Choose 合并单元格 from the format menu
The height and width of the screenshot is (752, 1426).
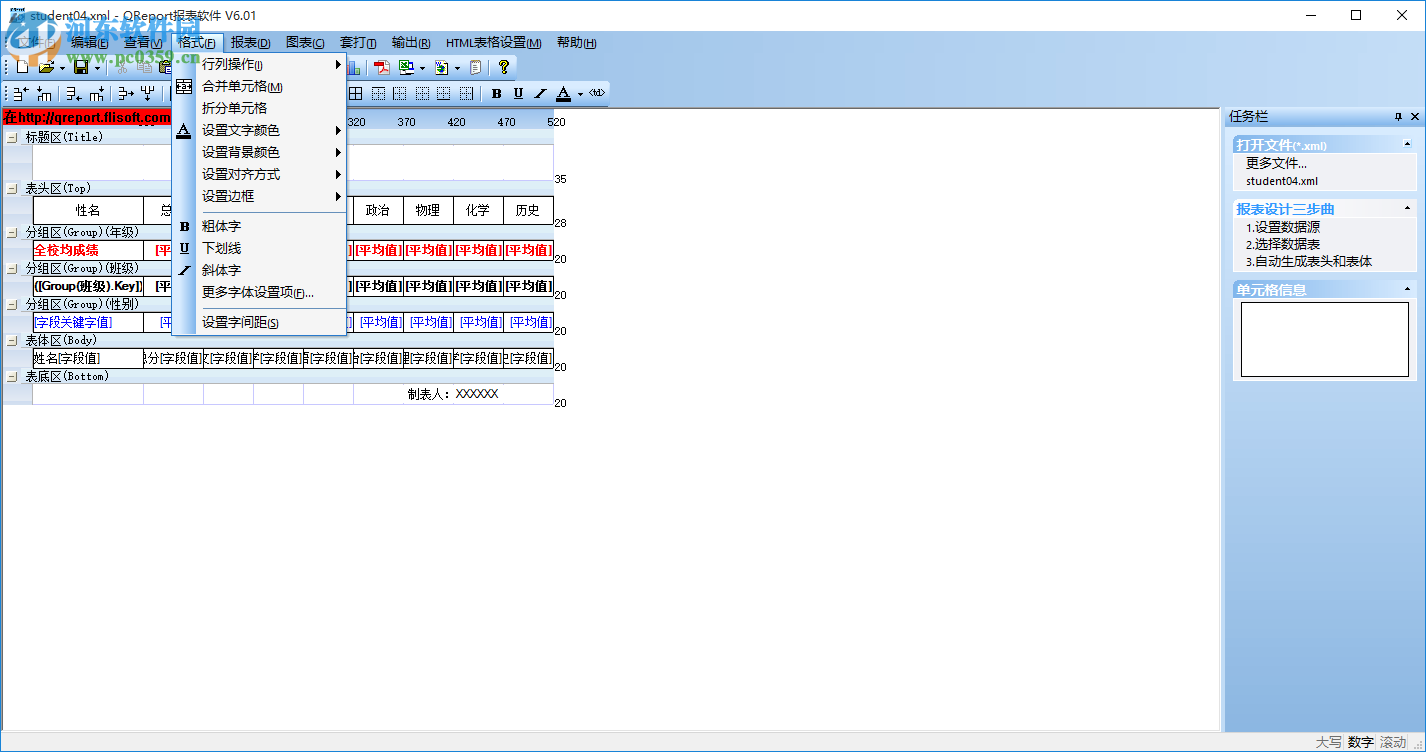[243, 87]
